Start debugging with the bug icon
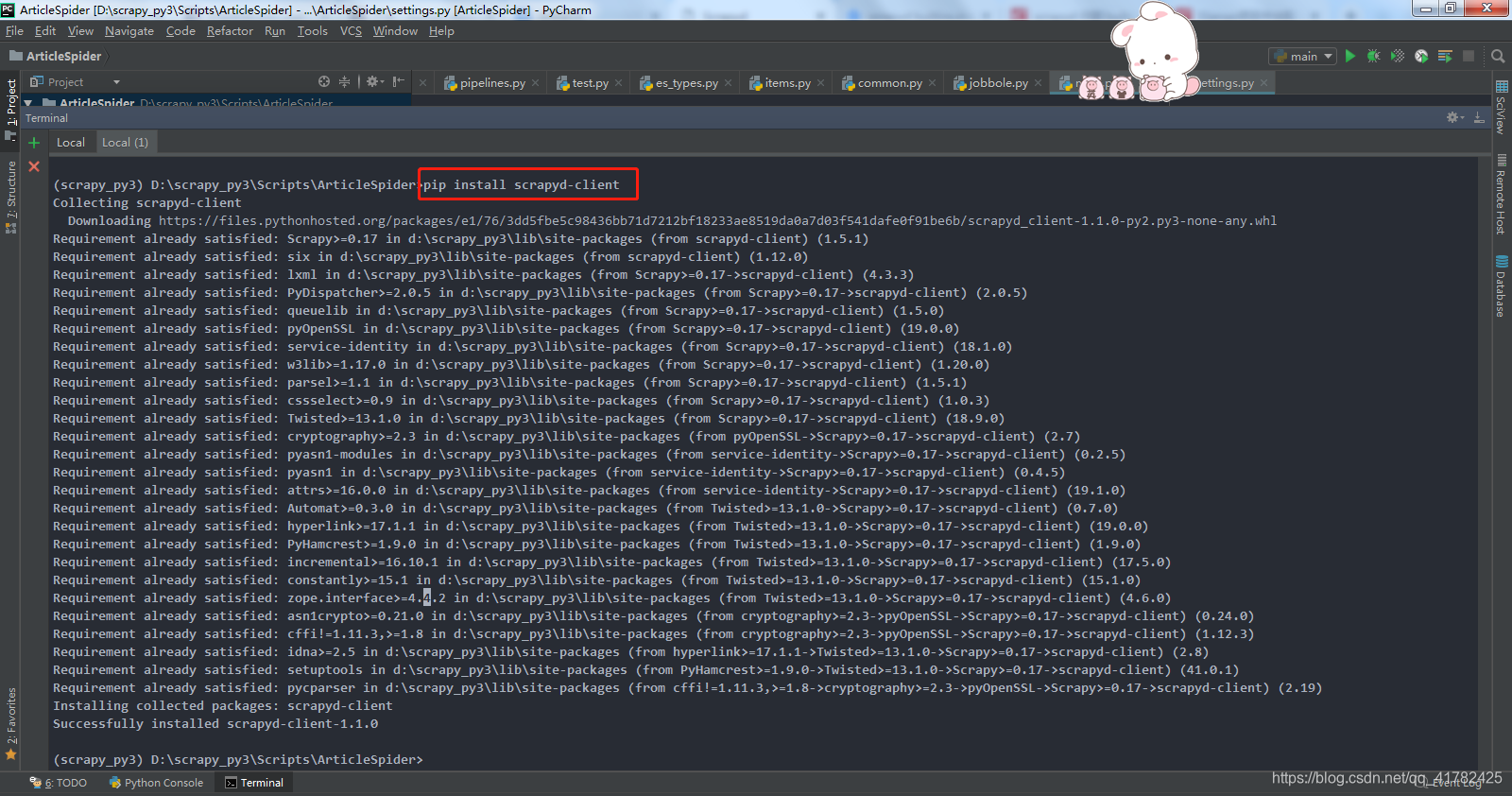This screenshot has height=796, width=1512. click(x=1374, y=57)
